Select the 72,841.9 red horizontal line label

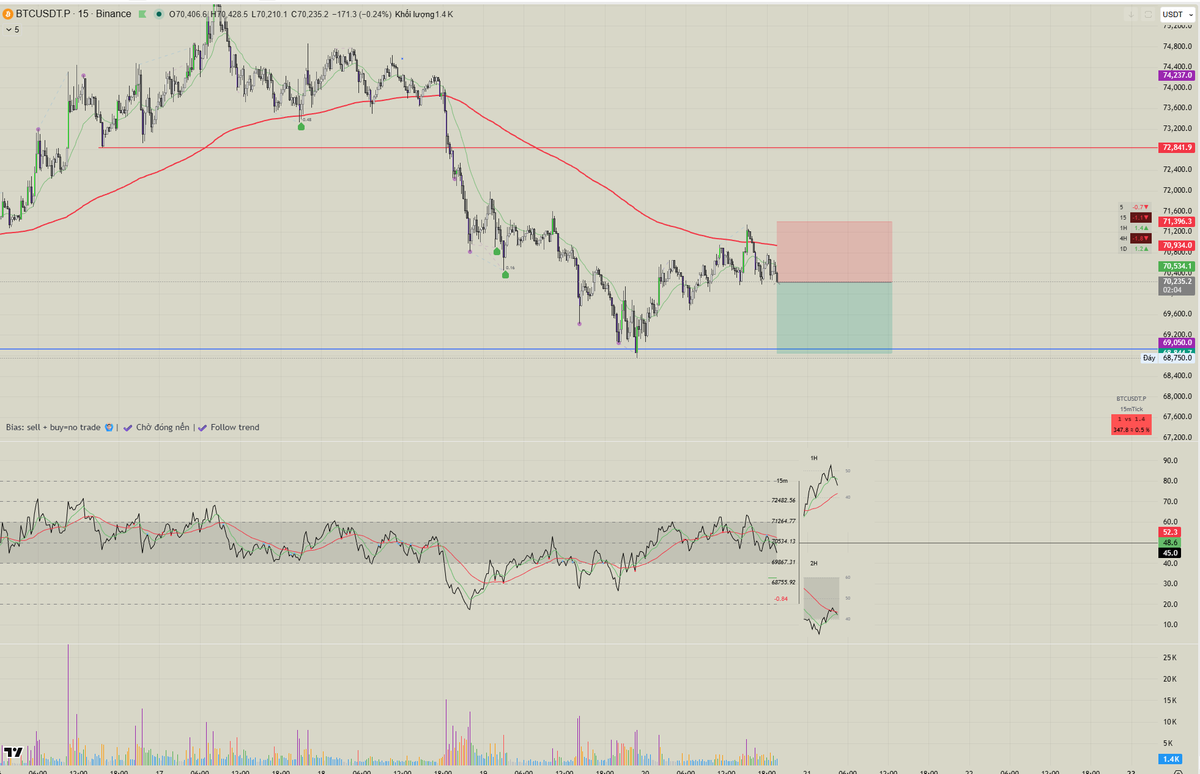1177,148
